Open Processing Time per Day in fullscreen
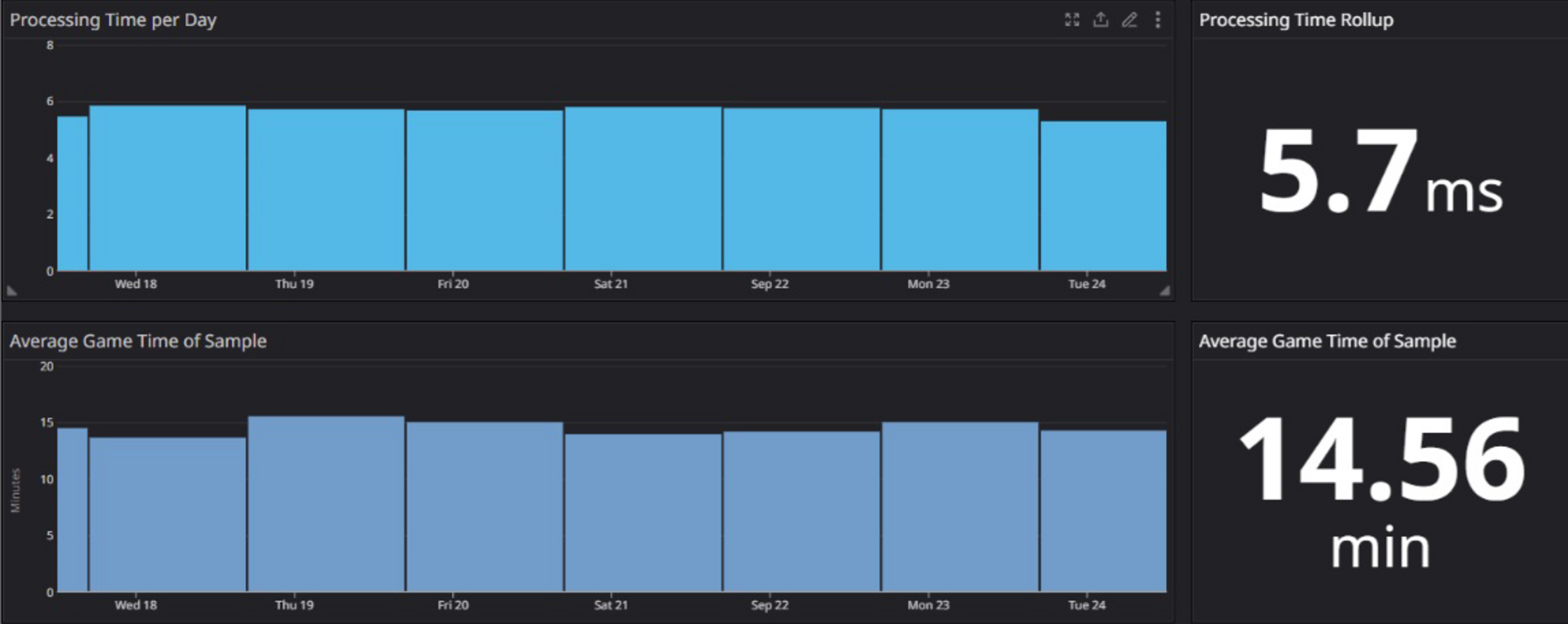This screenshot has height=624, width=1568. tap(1072, 20)
